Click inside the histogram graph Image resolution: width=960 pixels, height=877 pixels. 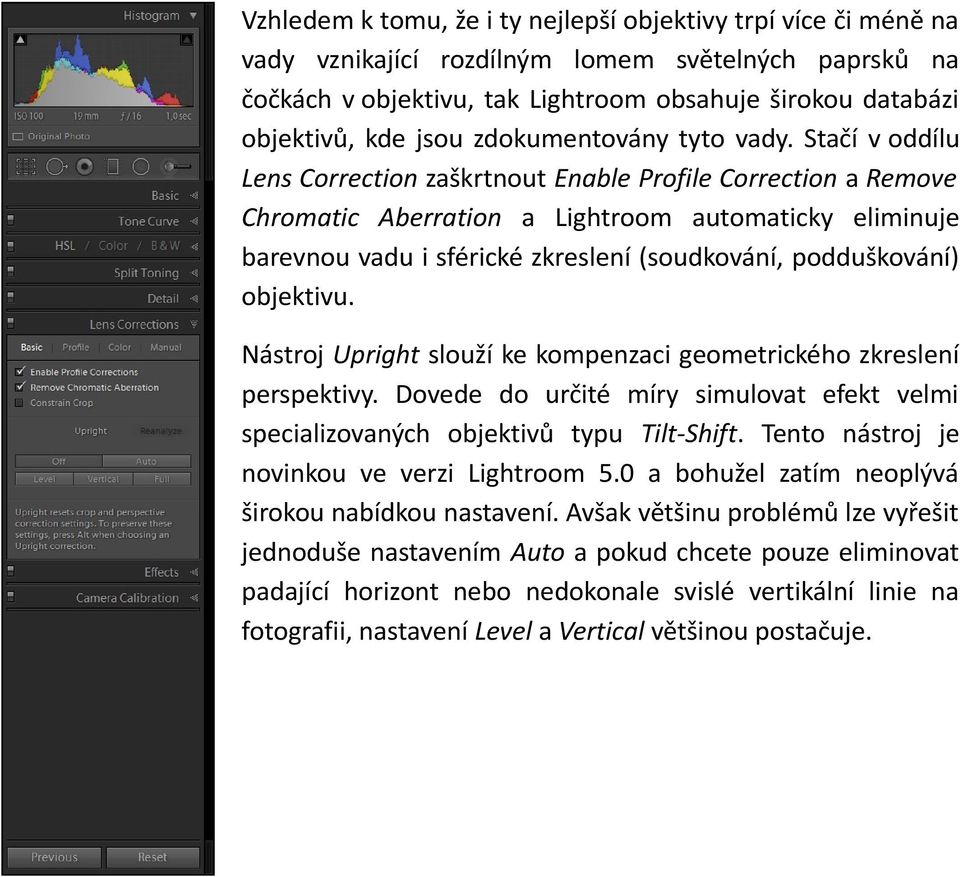tap(103, 70)
